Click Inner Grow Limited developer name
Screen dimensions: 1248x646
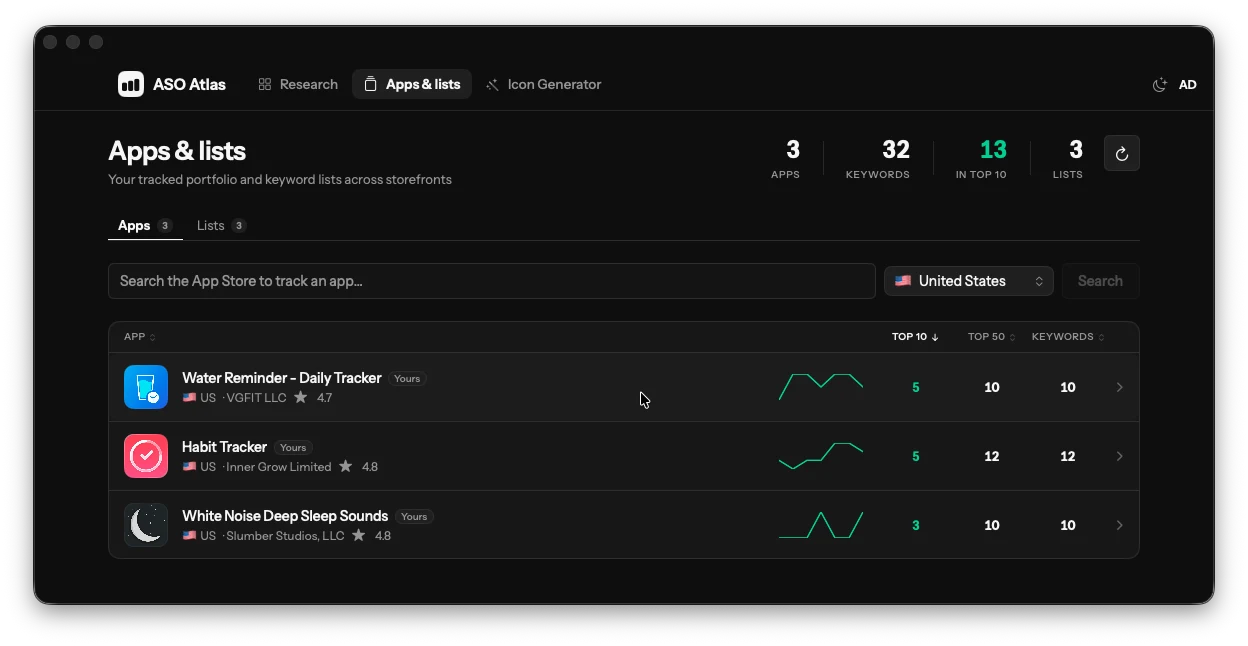(279, 467)
